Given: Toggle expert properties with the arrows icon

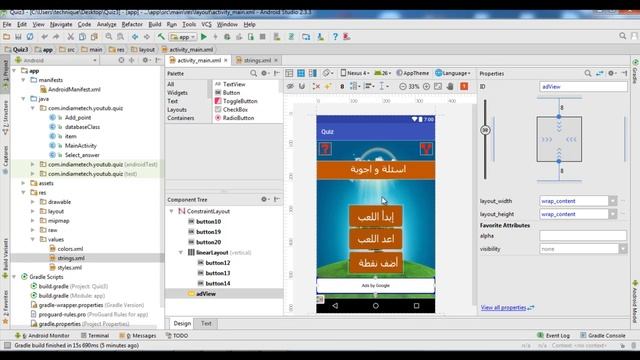Looking at the screenshot, I should 600,73.
